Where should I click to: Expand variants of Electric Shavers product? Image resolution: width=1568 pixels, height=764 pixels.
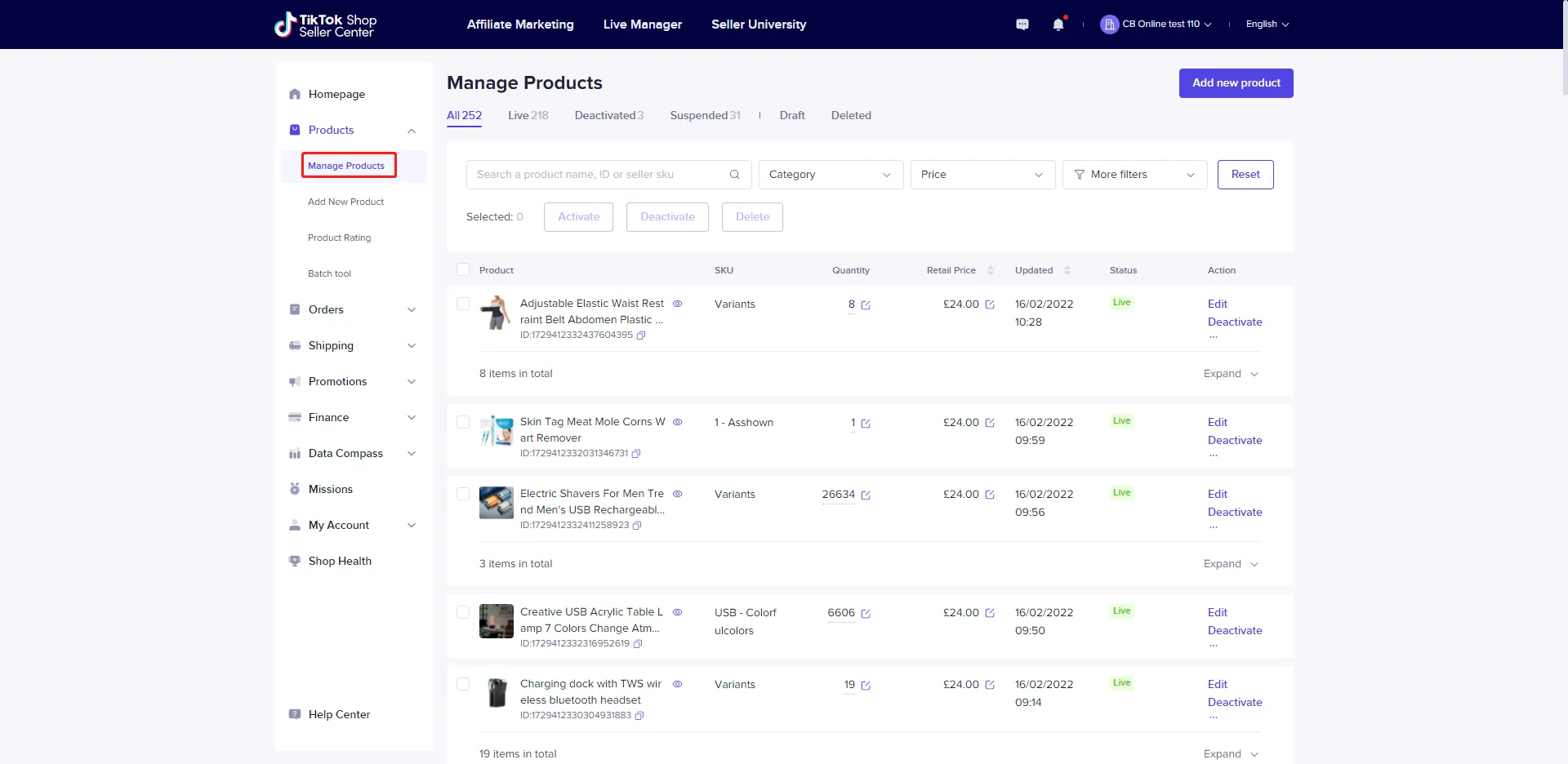point(1231,564)
